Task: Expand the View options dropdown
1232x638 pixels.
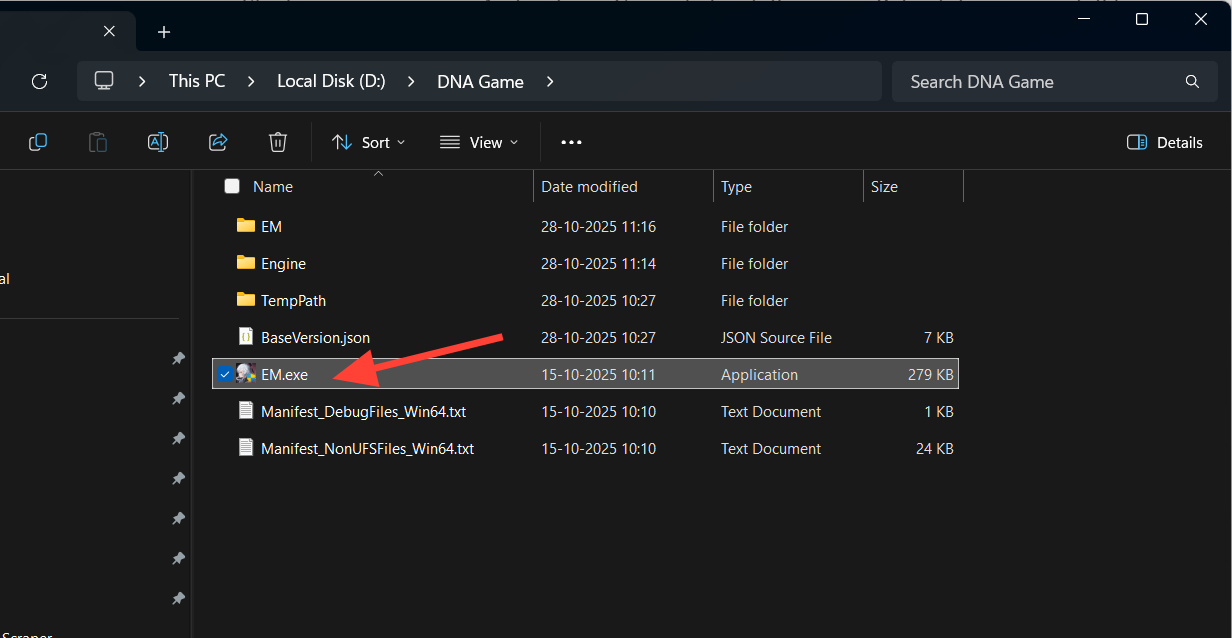Action: pos(480,142)
